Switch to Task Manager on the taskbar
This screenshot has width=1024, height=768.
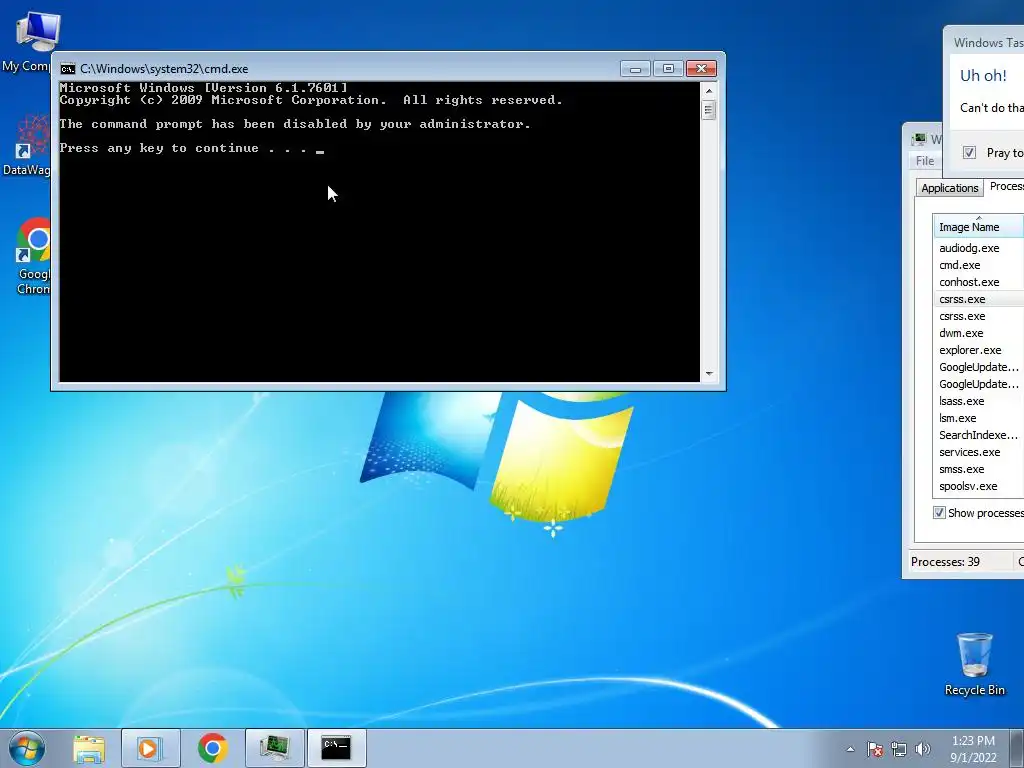[274, 748]
